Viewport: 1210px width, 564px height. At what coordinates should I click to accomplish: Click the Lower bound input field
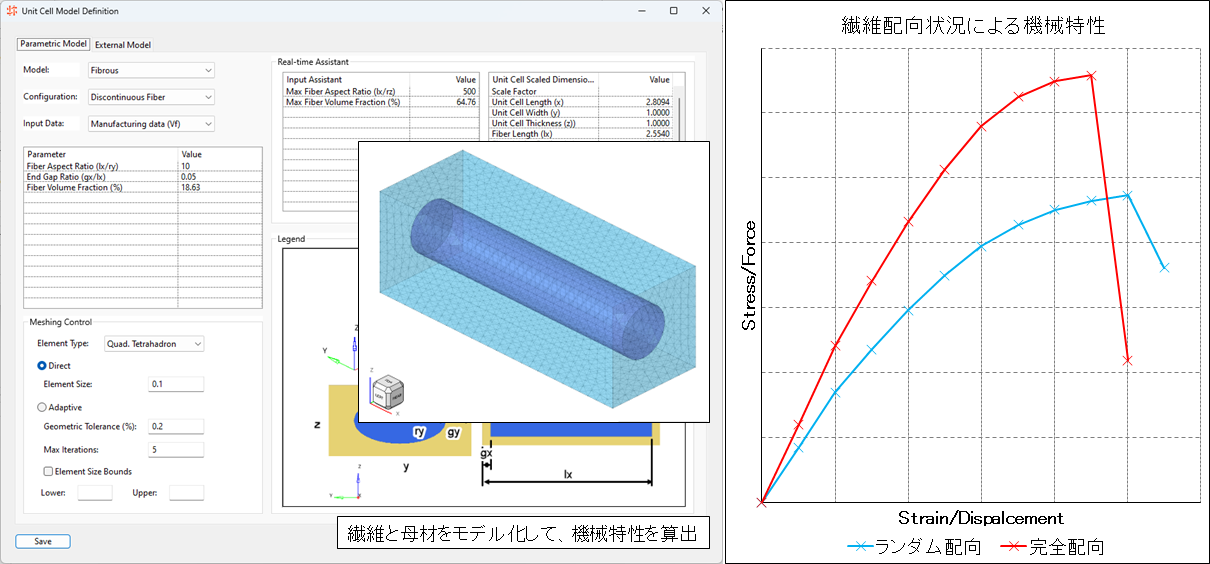click(95, 492)
